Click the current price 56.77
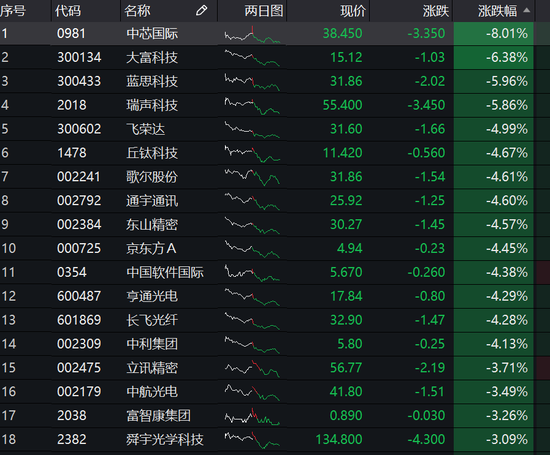The width and height of the screenshot is (550, 455). 346,368
